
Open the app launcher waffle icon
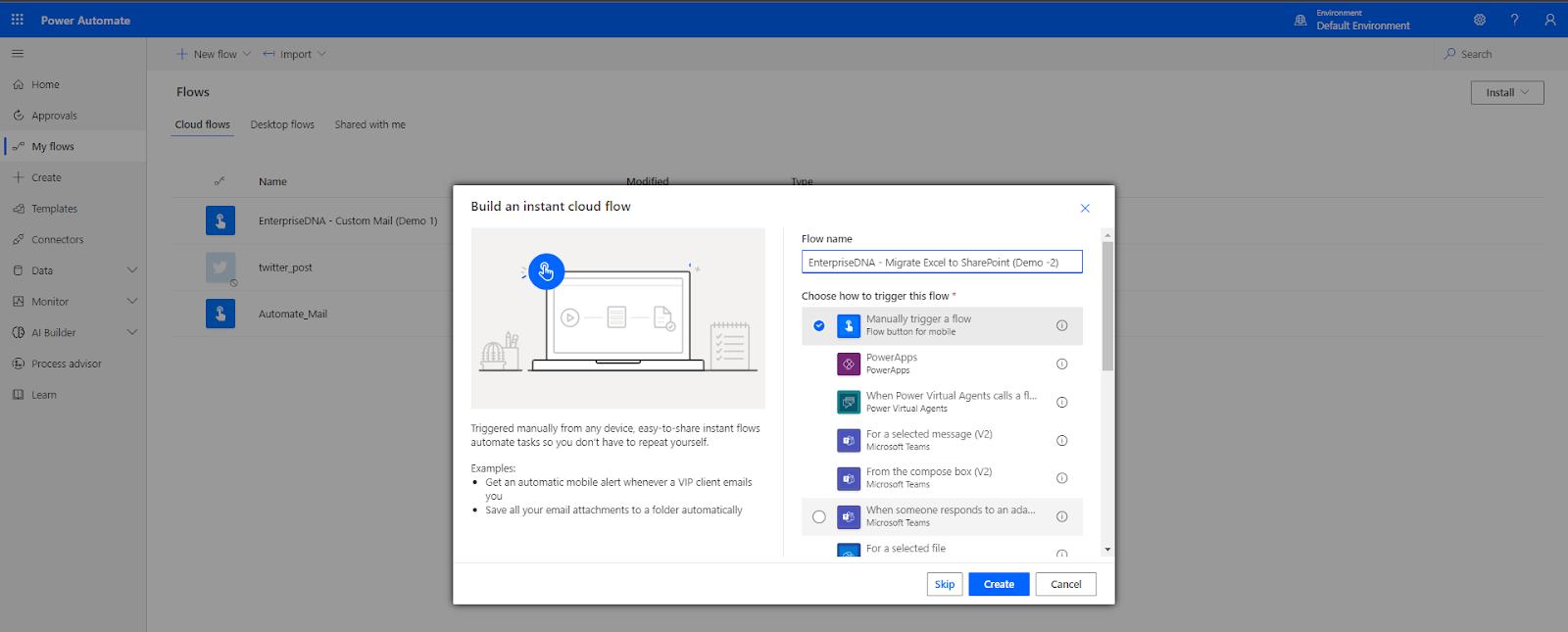18,20
